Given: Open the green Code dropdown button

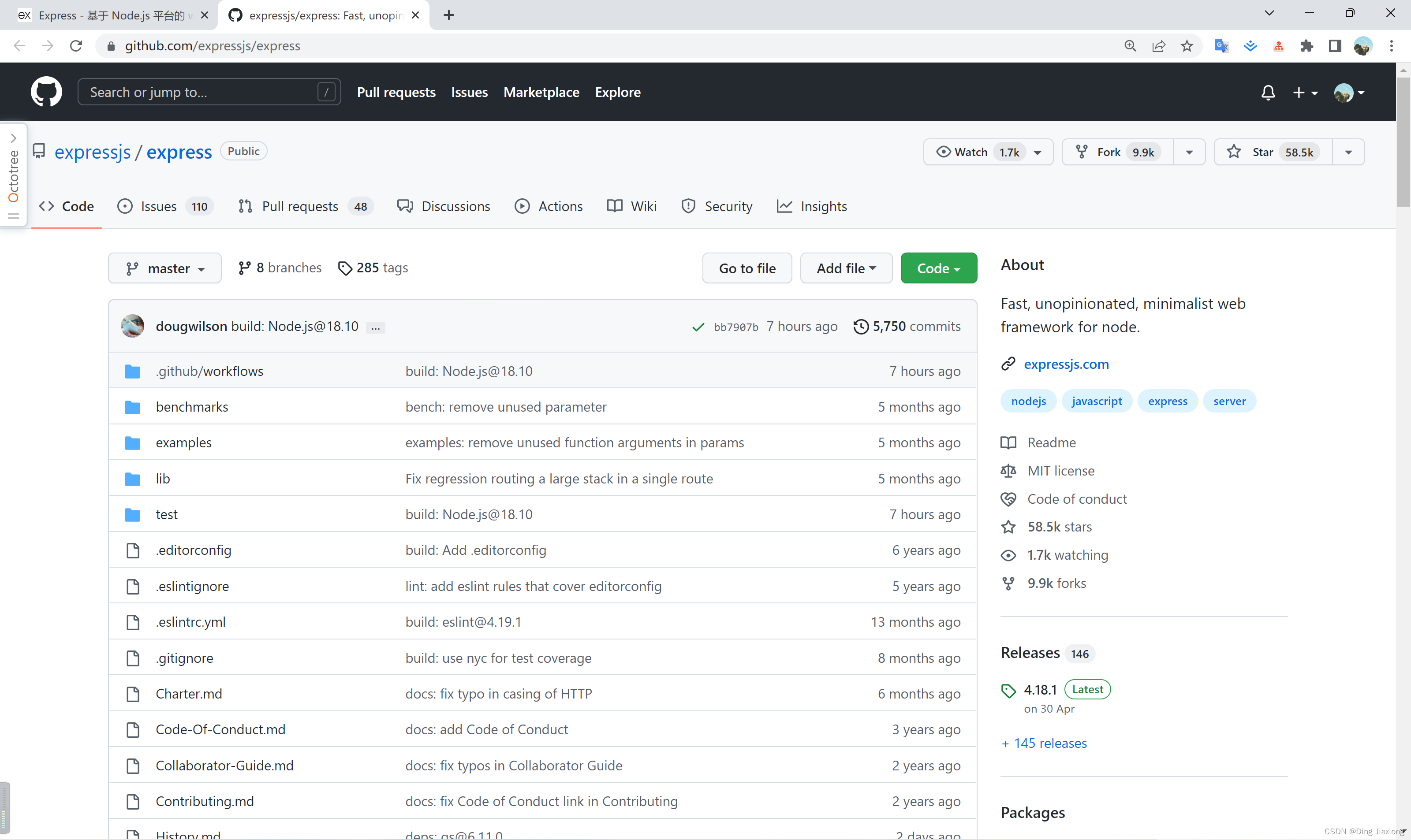Looking at the screenshot, I should point(939,268).
